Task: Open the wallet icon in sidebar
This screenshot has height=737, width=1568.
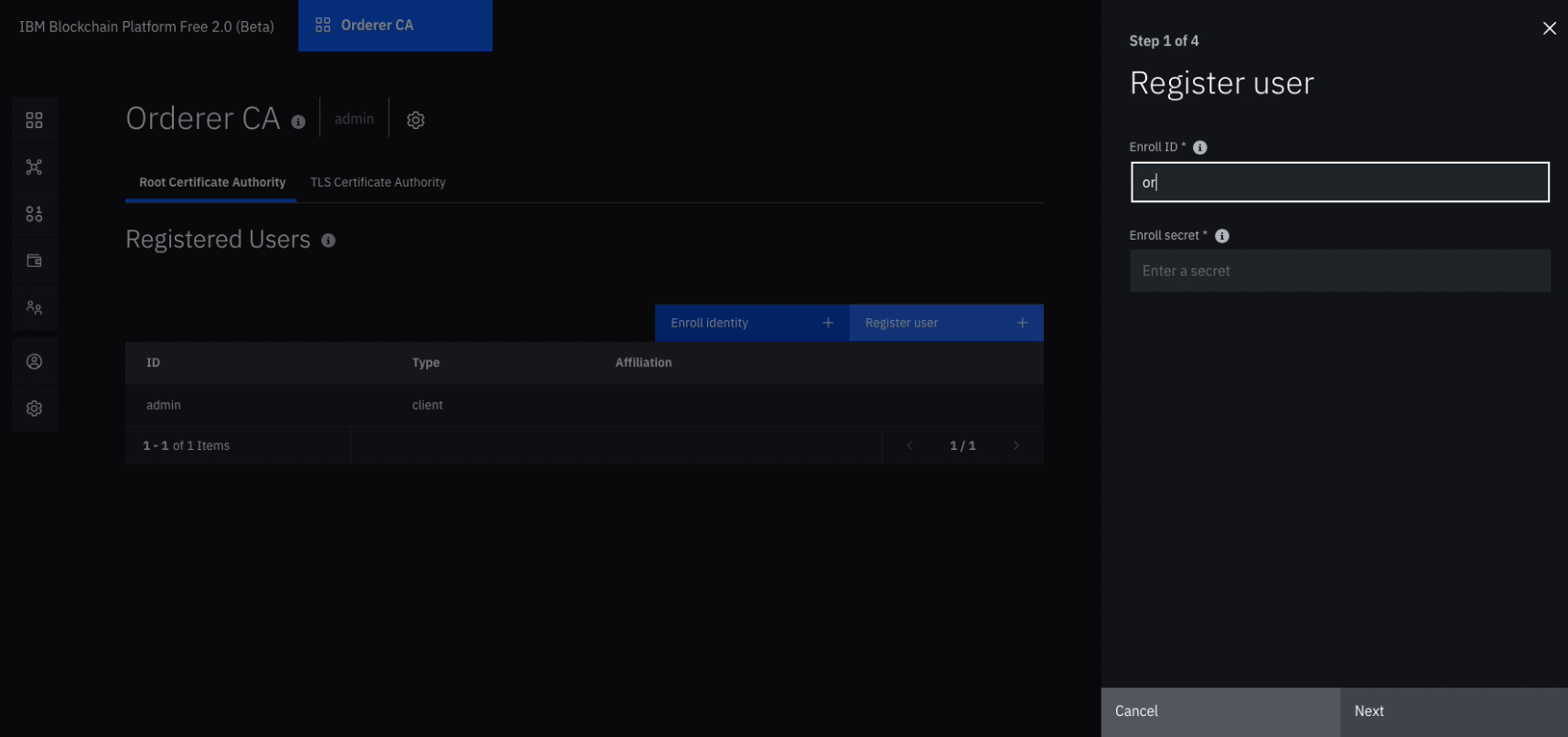Action: pyautogui.click(x=34, y=261)
